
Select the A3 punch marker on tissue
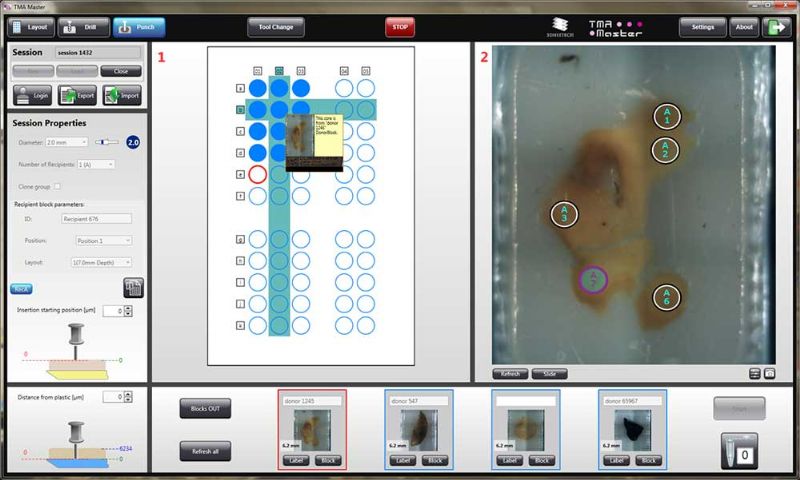[x=564, y=214]
